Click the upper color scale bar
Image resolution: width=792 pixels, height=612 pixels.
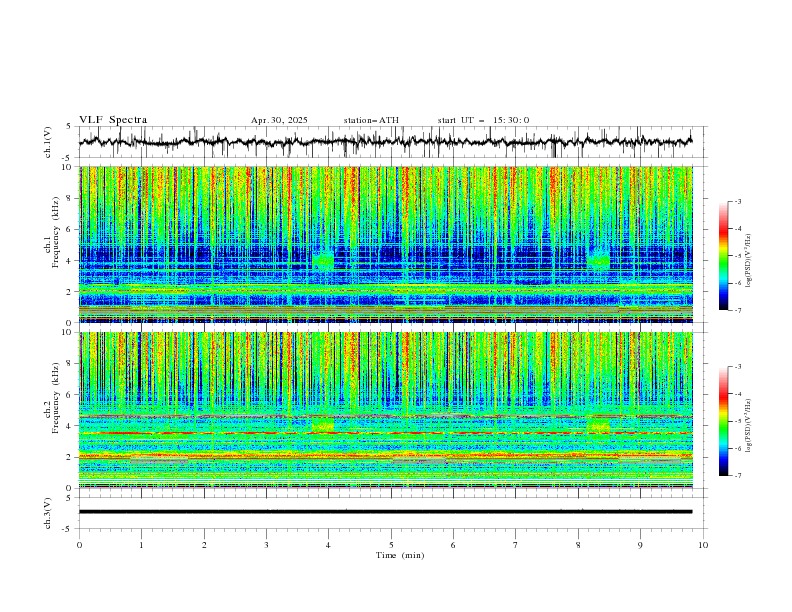723,256
